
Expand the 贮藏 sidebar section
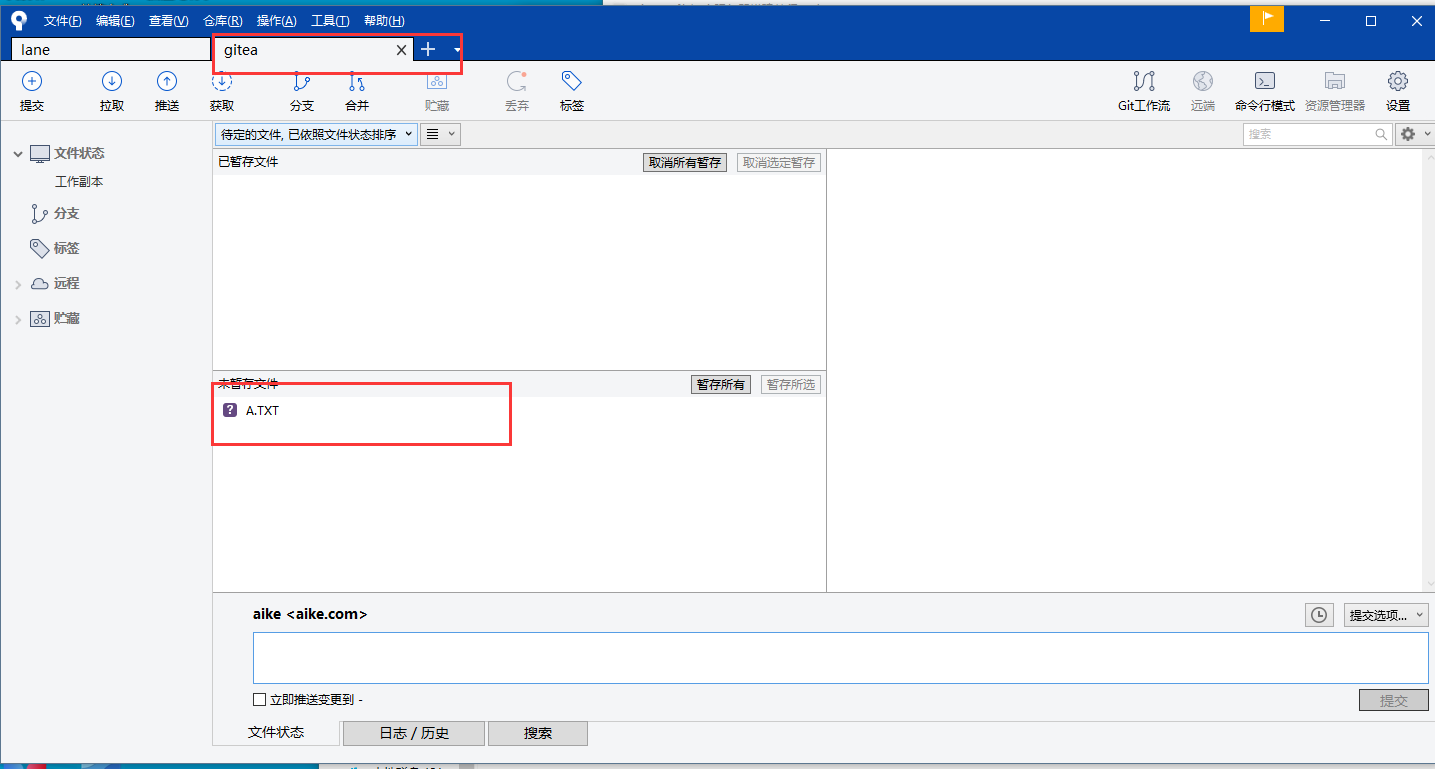click(18, 320)
